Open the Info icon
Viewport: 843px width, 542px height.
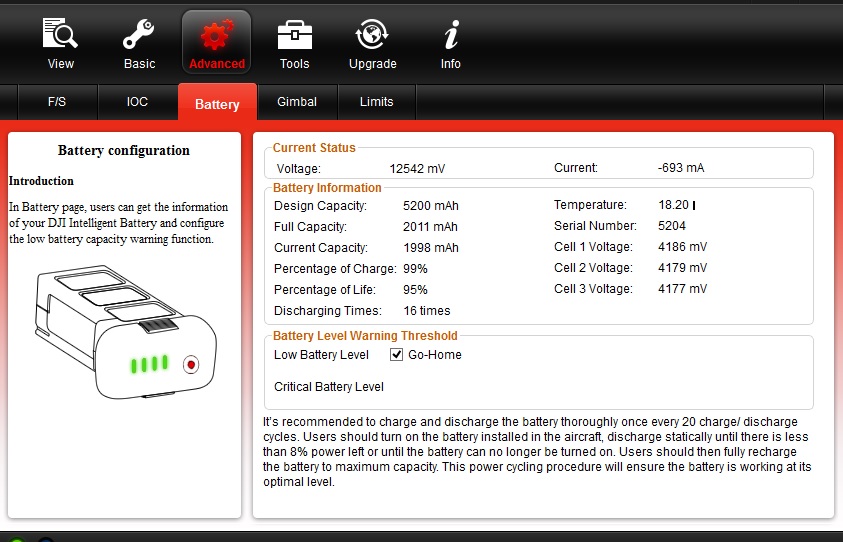tap(451, 37)
